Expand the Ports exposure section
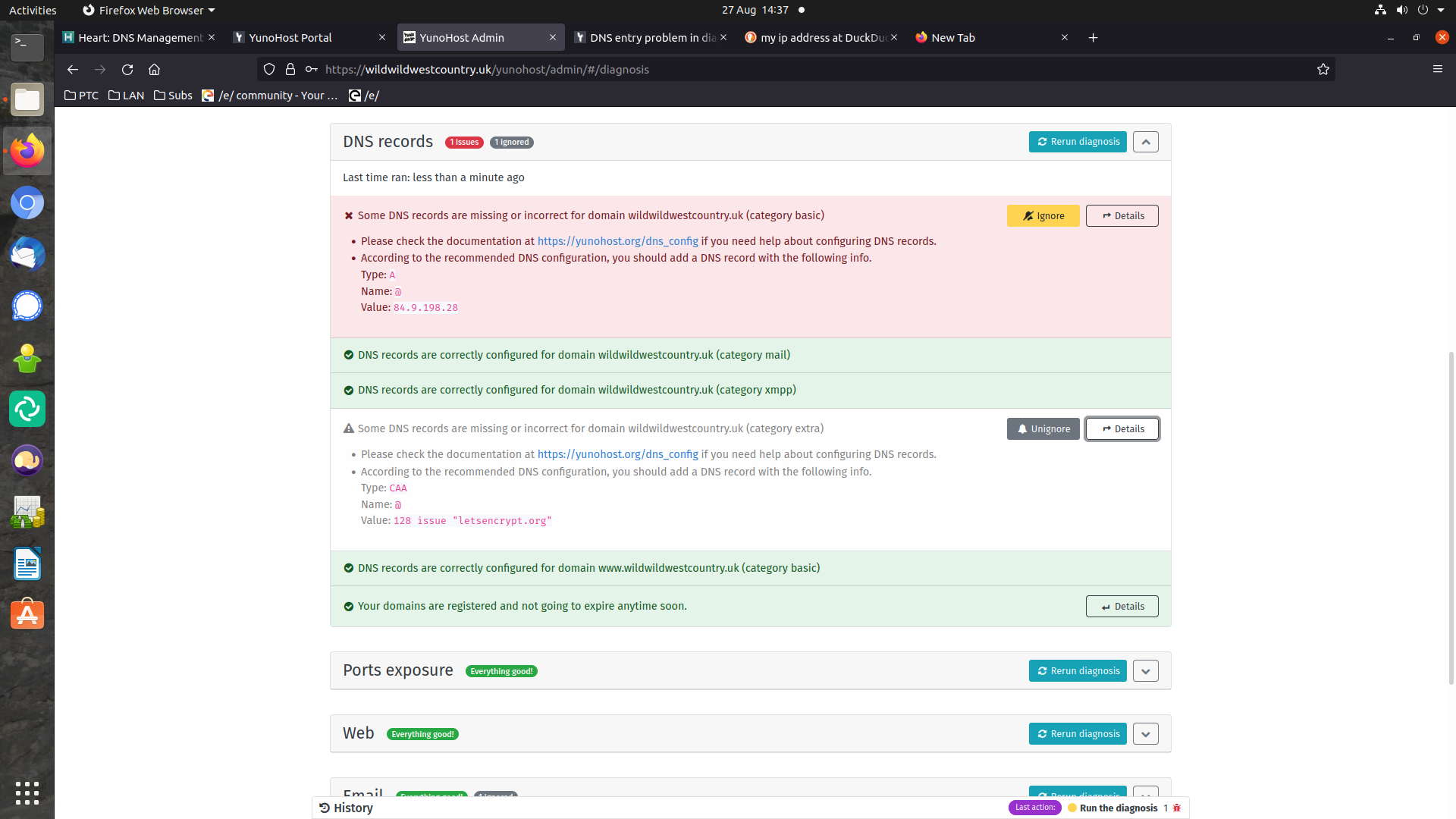 1145,671
